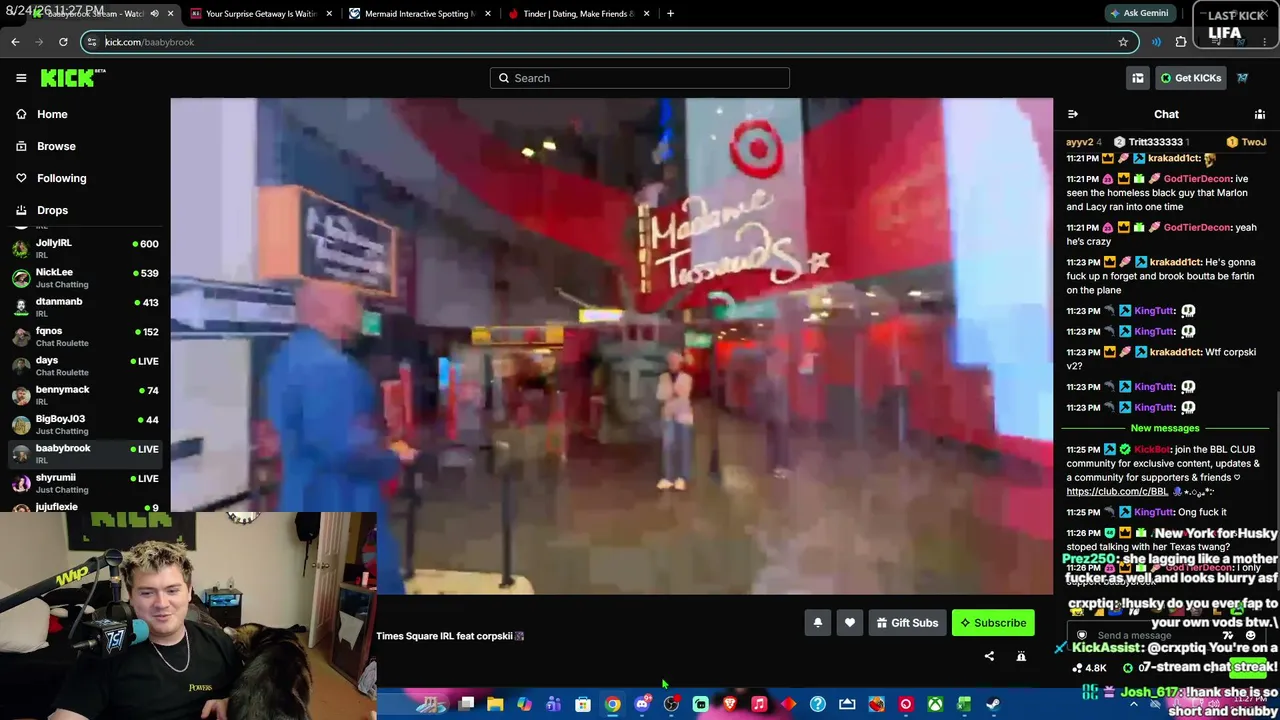Click the Kick search field
The height and width of the screenshot is (720, 1280).
pyautogui.click(x=640, y=78)
